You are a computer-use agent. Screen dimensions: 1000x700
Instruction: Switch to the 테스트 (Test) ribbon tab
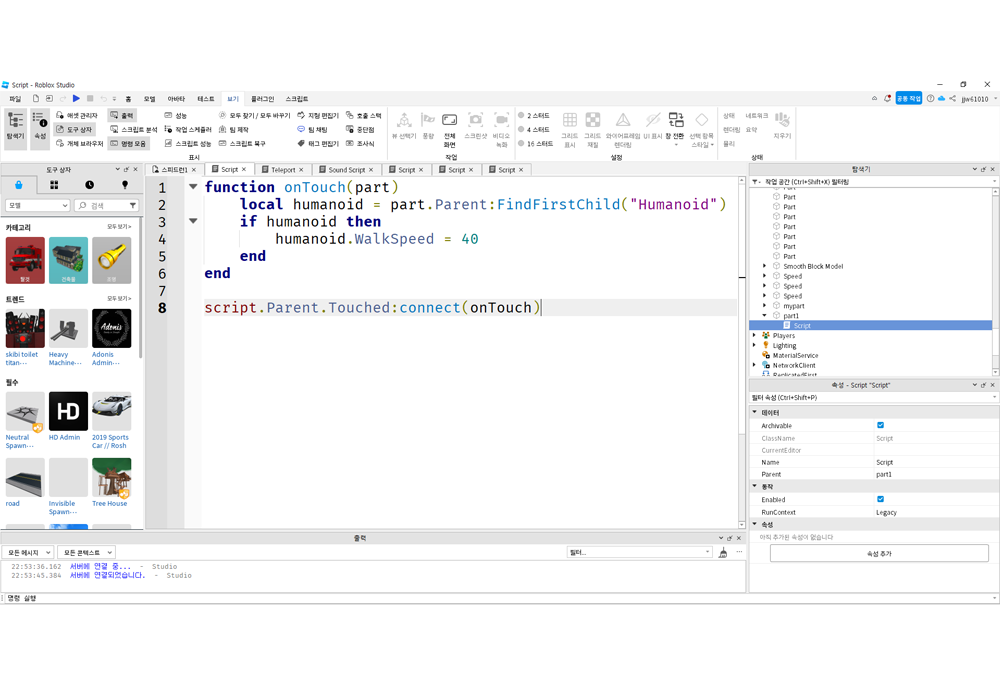205,99
